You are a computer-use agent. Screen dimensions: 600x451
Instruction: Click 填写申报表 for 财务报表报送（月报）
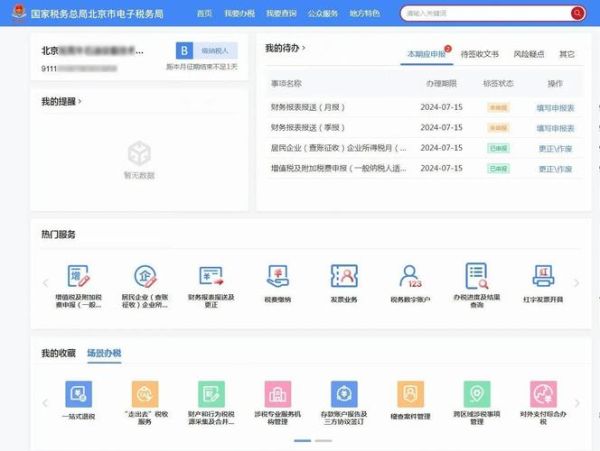tap(555, 108)
